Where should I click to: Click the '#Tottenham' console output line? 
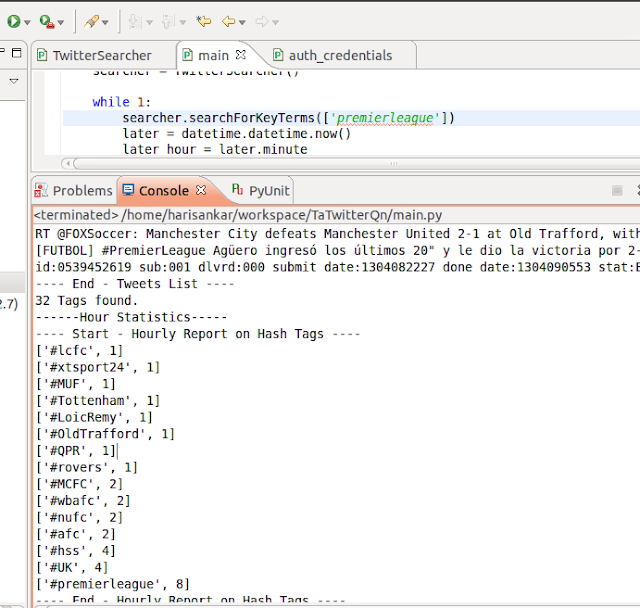tap(98, 401)
